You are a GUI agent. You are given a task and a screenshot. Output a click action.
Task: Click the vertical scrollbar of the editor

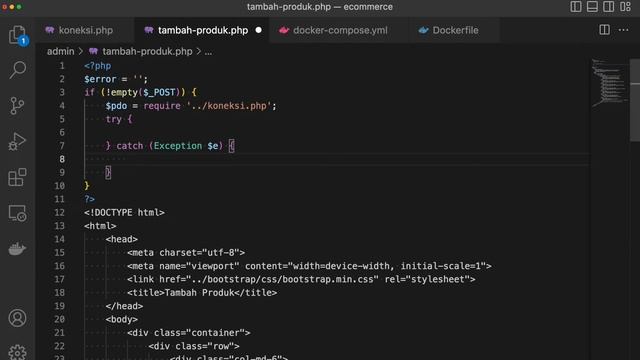(635, 100)
